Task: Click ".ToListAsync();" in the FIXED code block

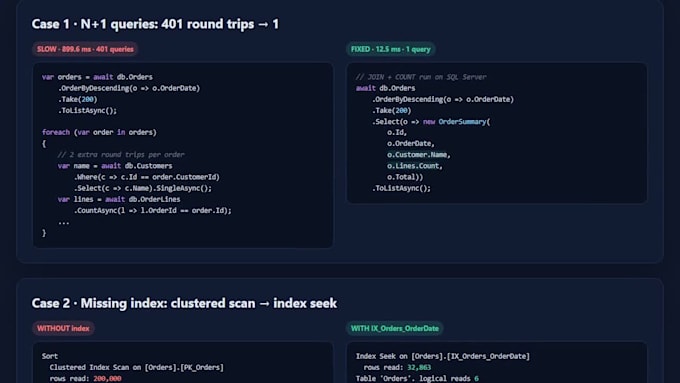Action: (401, 188)
